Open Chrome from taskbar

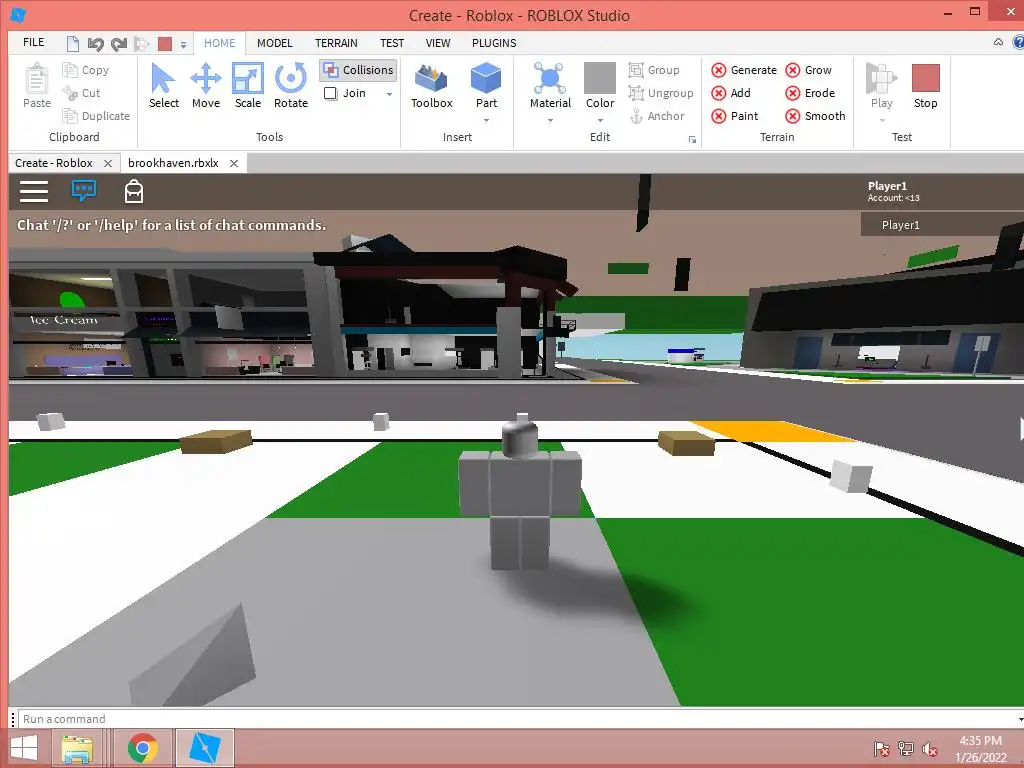point(142,748)
